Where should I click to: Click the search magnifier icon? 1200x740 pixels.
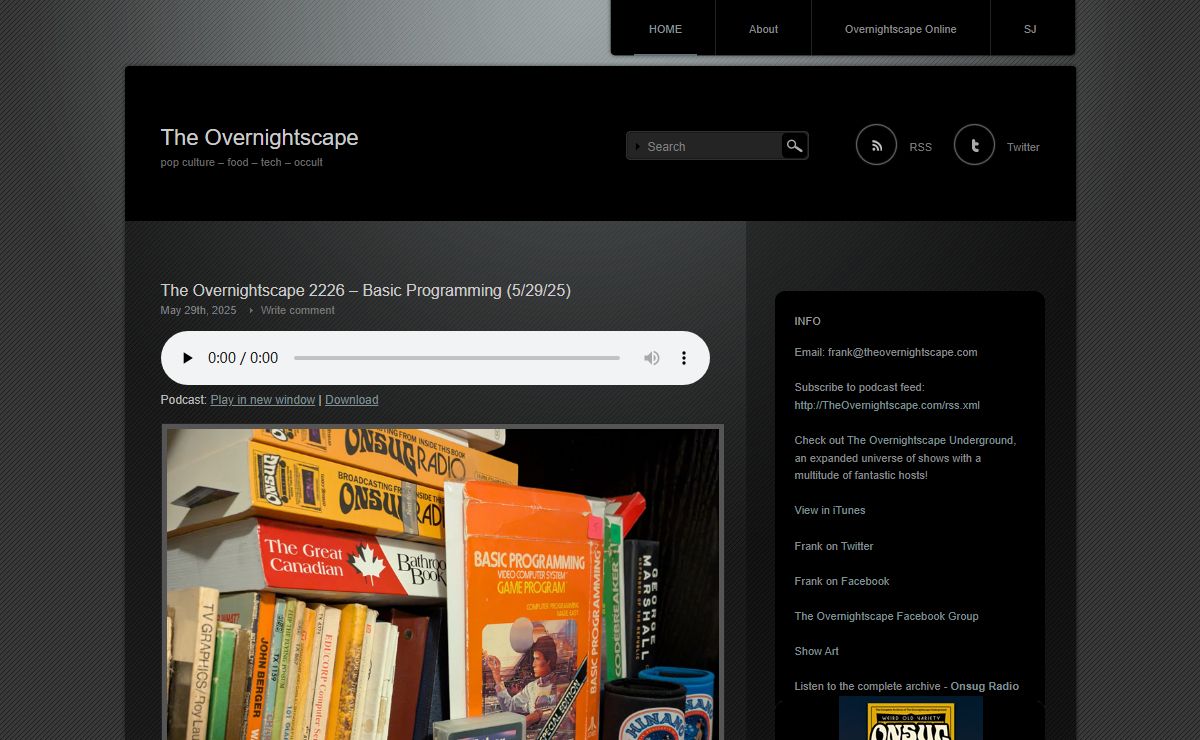794,146
